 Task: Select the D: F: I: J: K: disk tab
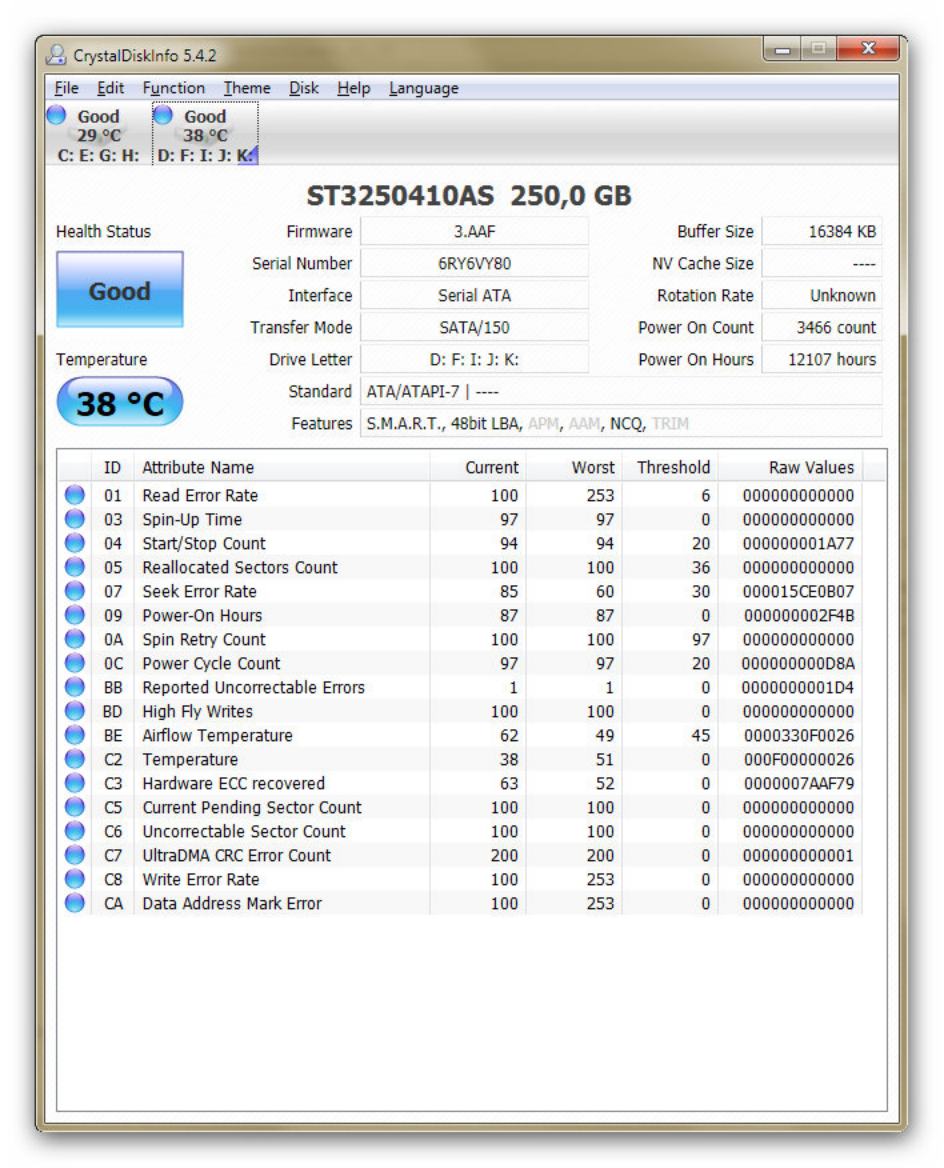point(206,135)
